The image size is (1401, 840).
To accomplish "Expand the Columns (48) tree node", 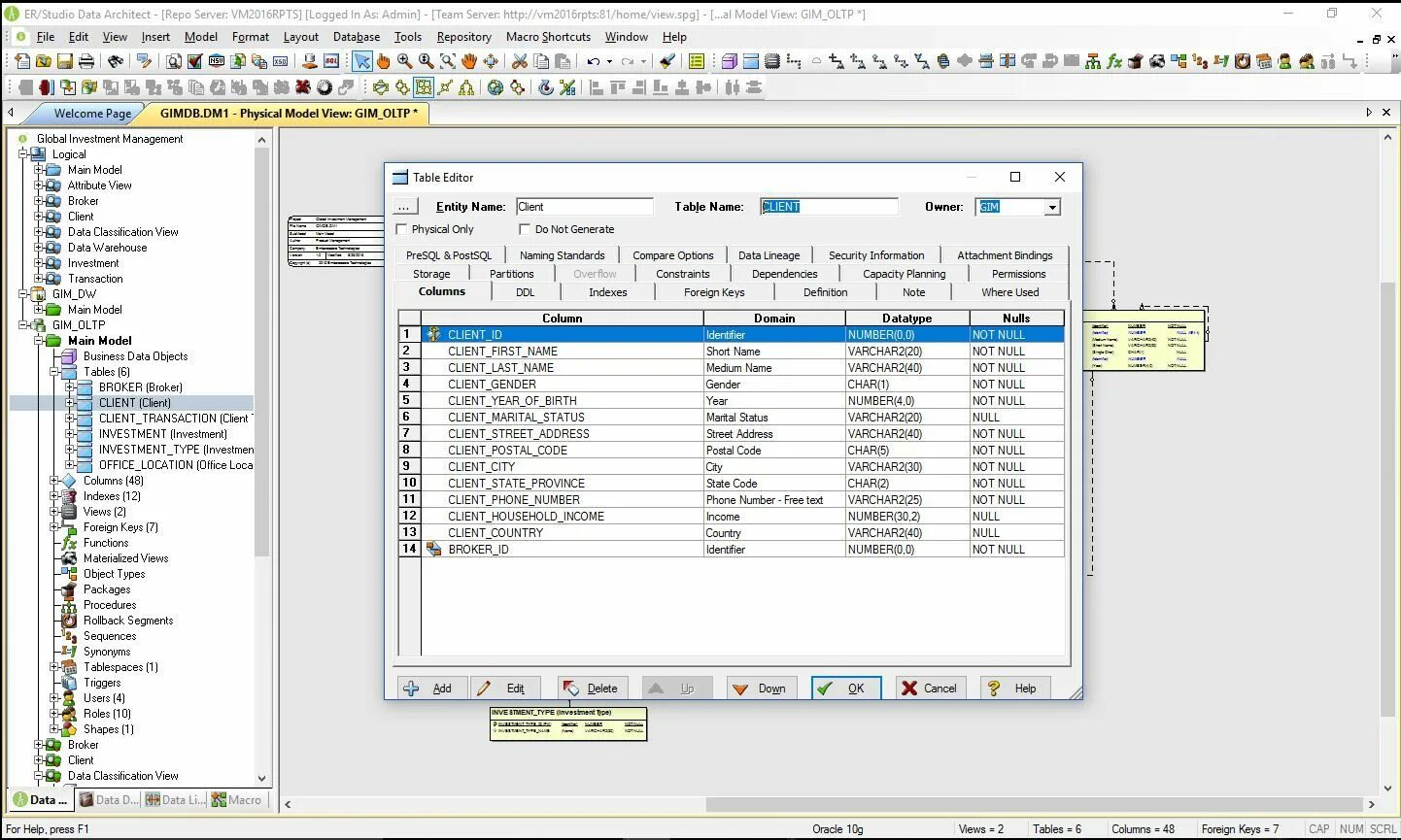I will pos(54,481).
